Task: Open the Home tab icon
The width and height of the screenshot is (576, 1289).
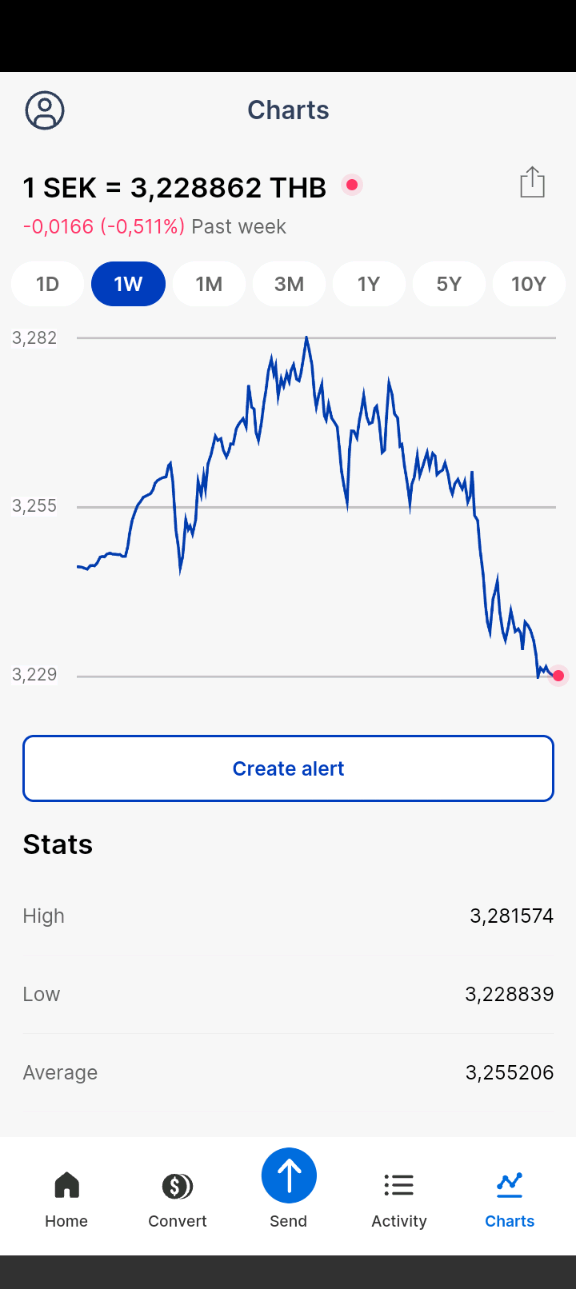Action: tap(66, 1186)
